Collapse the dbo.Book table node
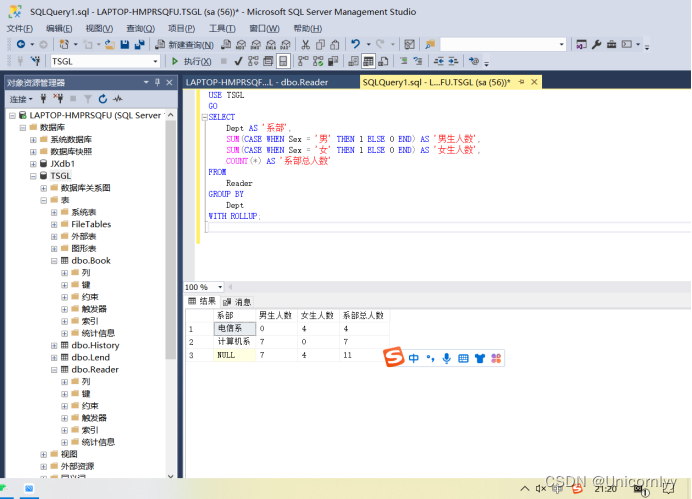The height and width of the screenshot is (499, 692). (54, 261)
